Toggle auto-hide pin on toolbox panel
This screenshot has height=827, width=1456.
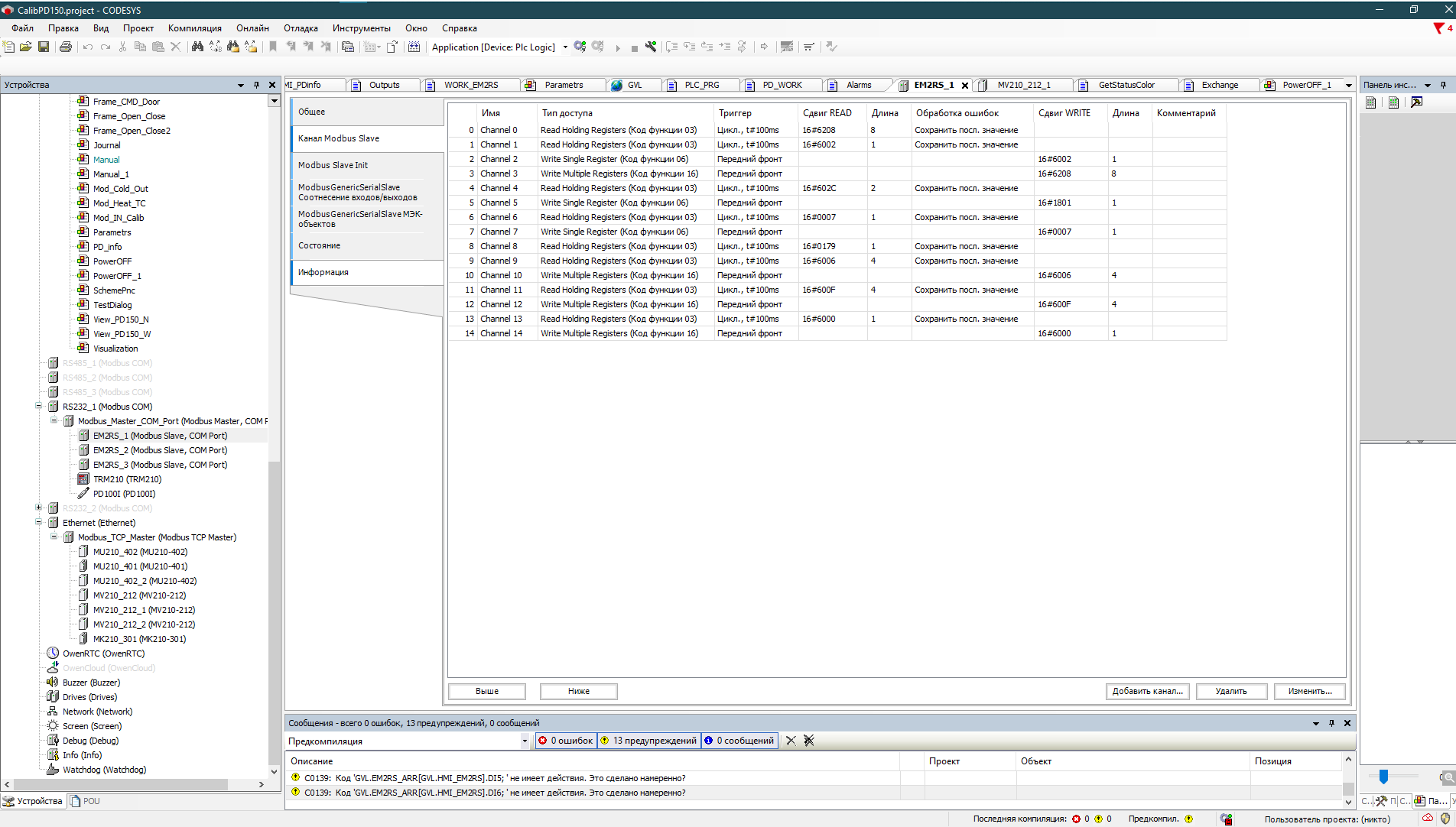coord(1443,85)
